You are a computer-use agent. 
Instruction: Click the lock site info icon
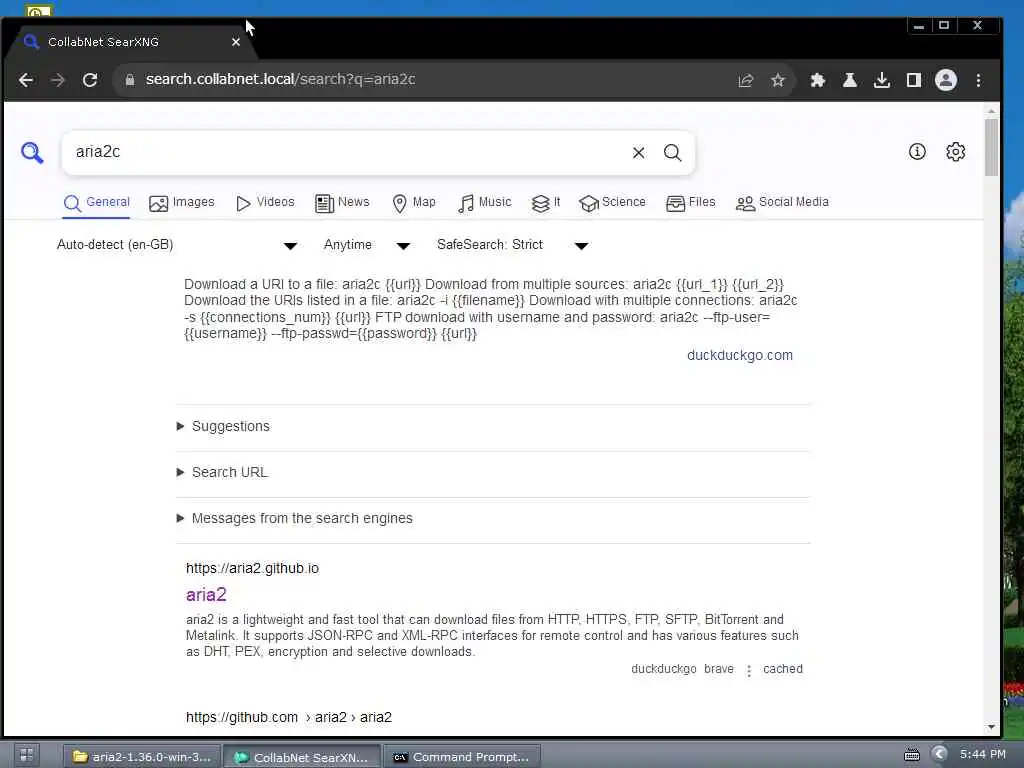click(130, 80)
